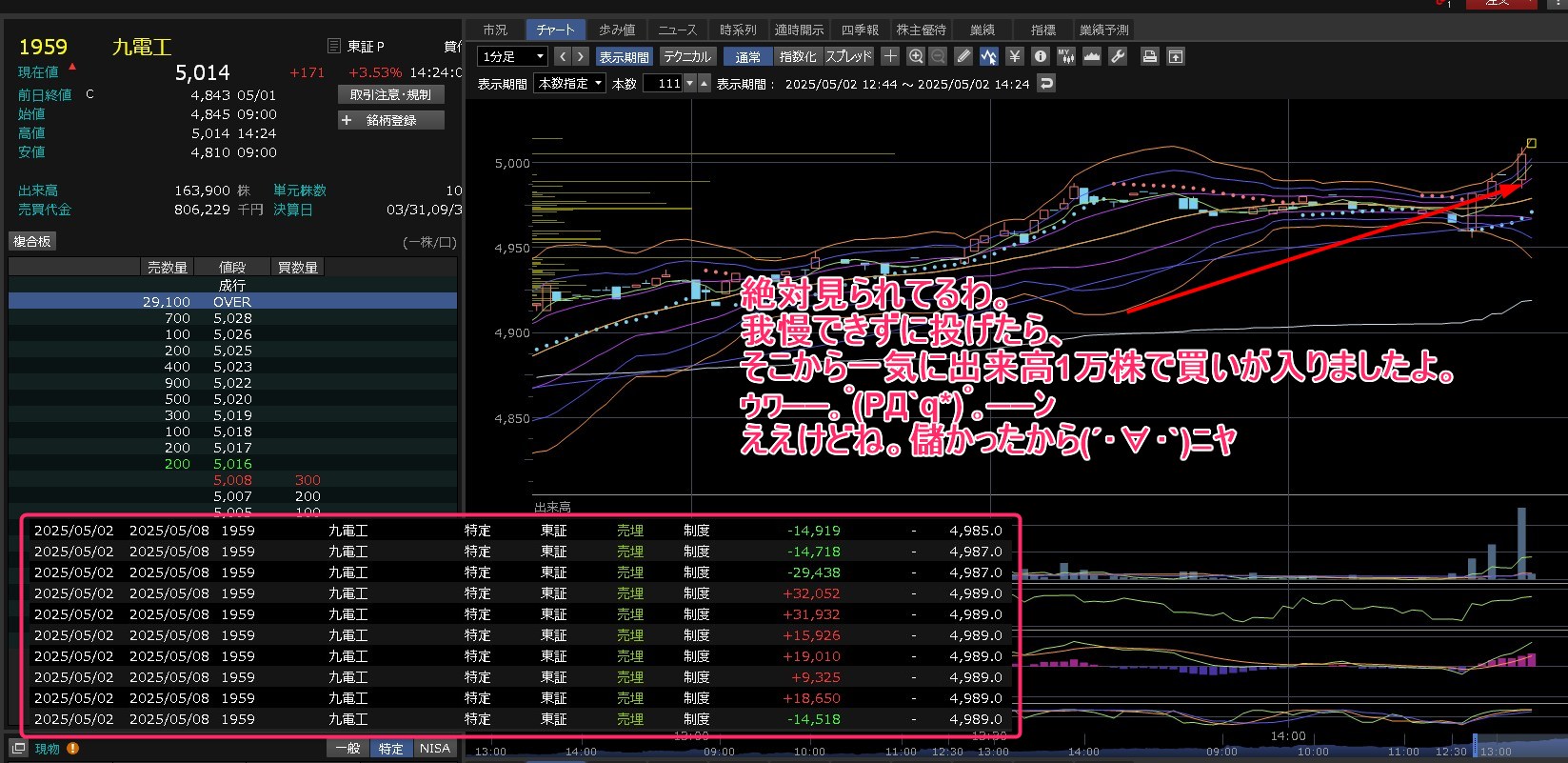This screenshot has width=1568, height=763.
Task: Open chart settings wrench icon
Action: (x=1118, y=56)
